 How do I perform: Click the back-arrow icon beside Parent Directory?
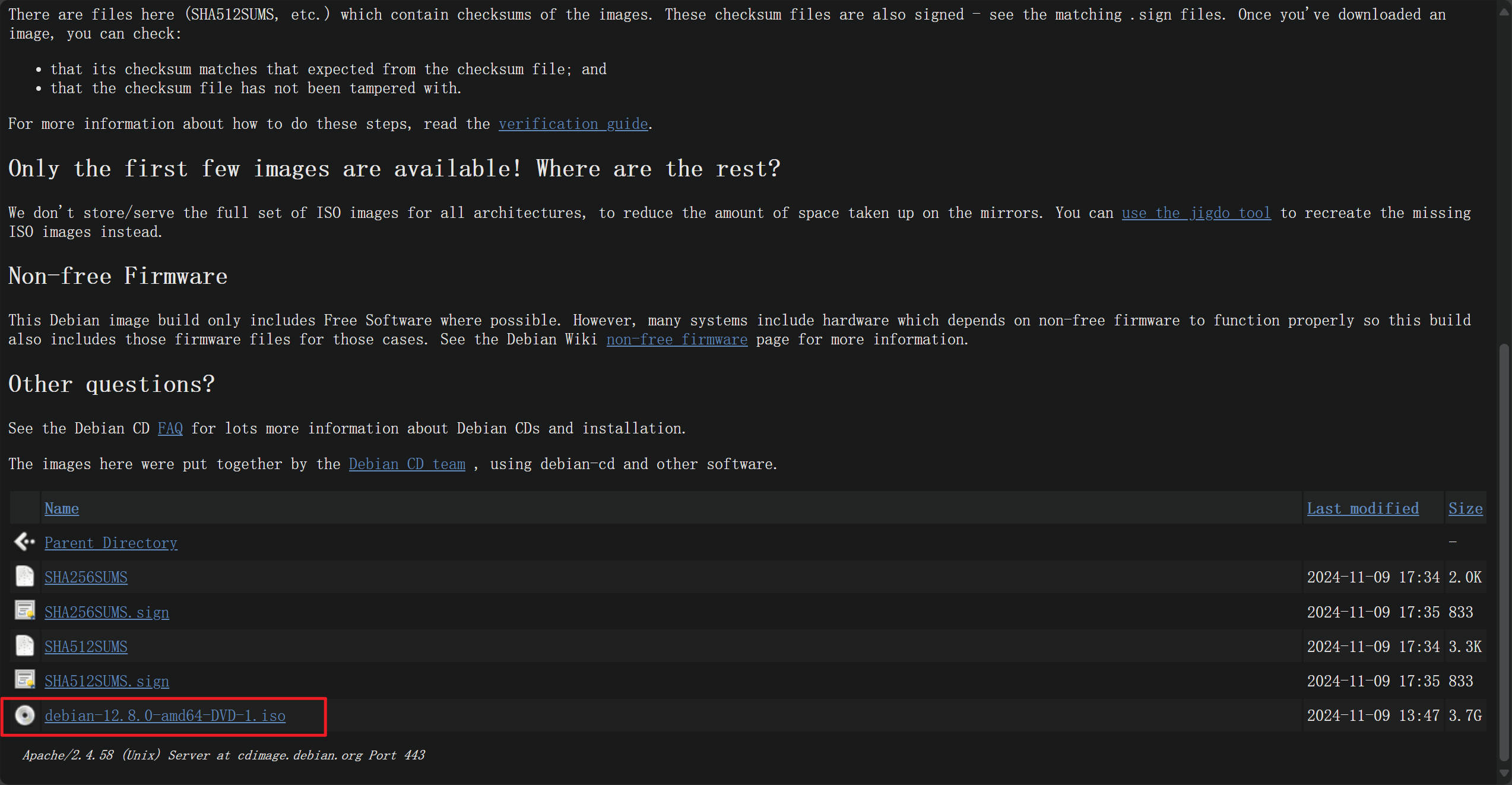[x=24, y=542]
